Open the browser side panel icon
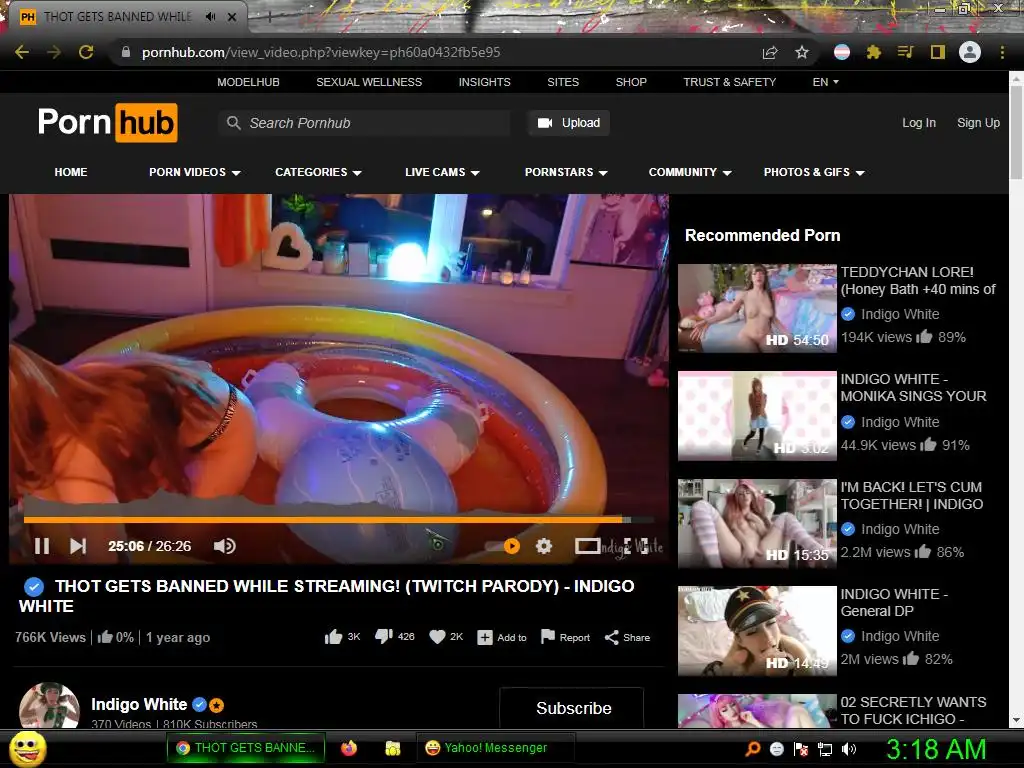Image resolution: width=1024 pixels, height=768 pixels. 937,52
